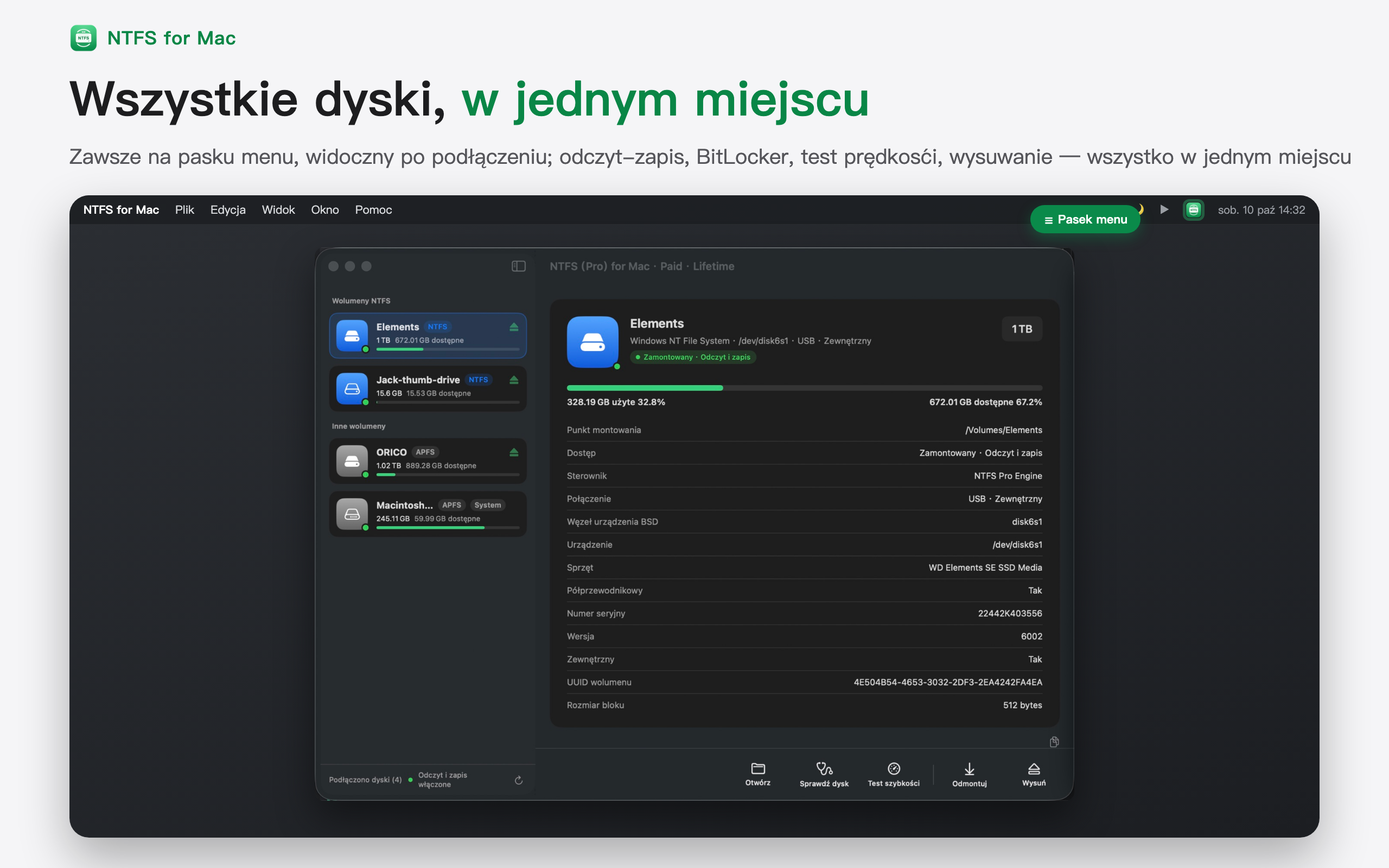Click the large Elements drive icon

point(592,342)
